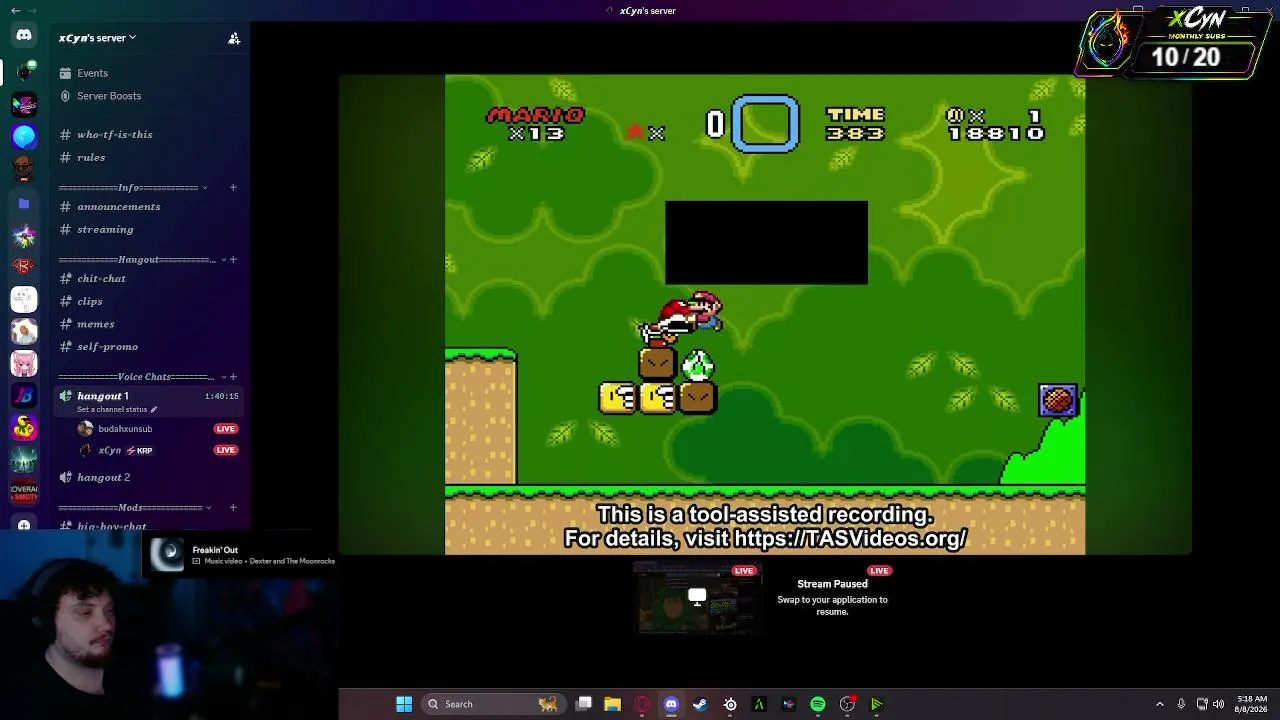
Task: Create channel in the Hangout category
Action: 233,259
